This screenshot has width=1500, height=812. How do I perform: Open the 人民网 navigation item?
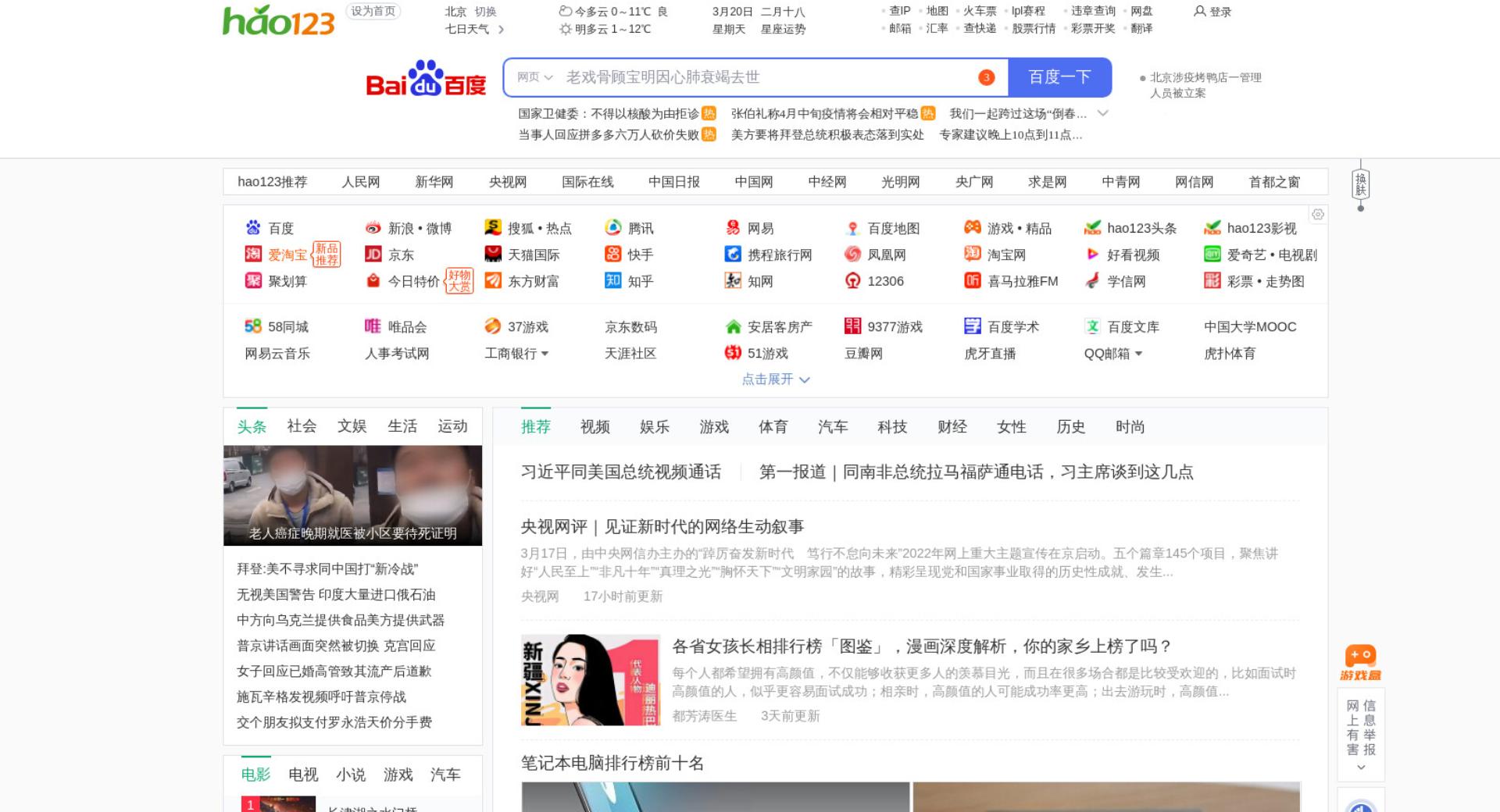tap(361, 182)
